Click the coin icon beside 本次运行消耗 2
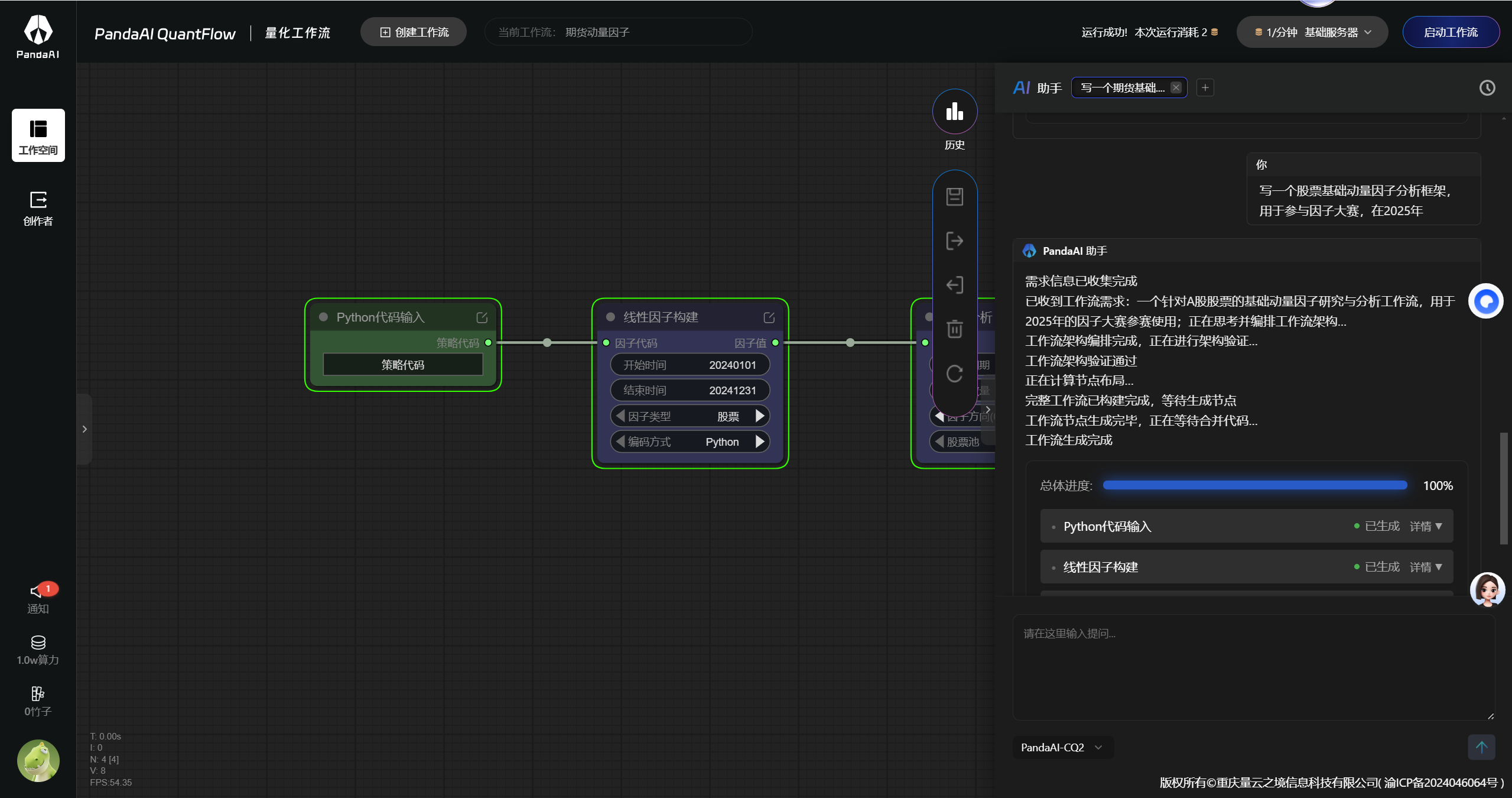1512x798 pixels. pyautogui.click(x=1215, y=33)
